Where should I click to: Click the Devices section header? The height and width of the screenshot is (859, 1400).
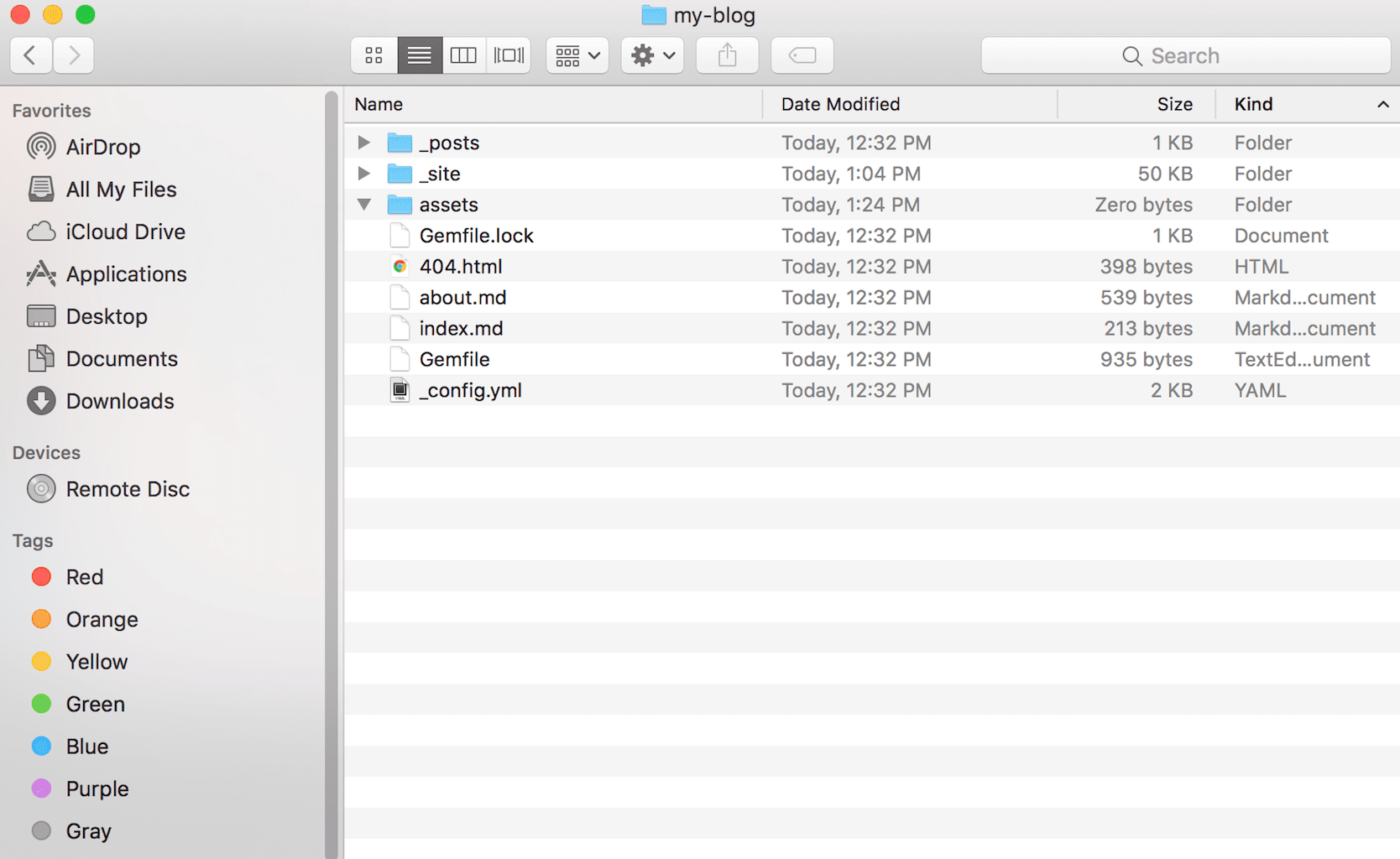point(46,453)
